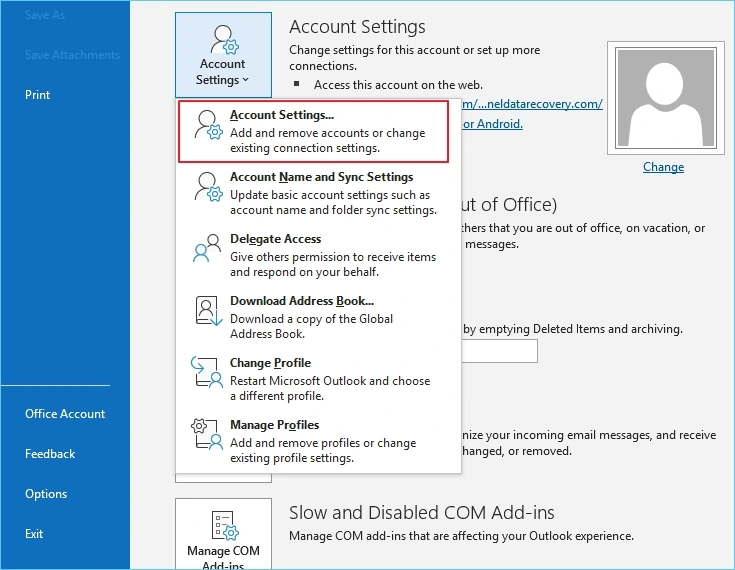Click the 'or Android.' link
This screenshot has height=570, width=735.
click(x=492, y=124)
